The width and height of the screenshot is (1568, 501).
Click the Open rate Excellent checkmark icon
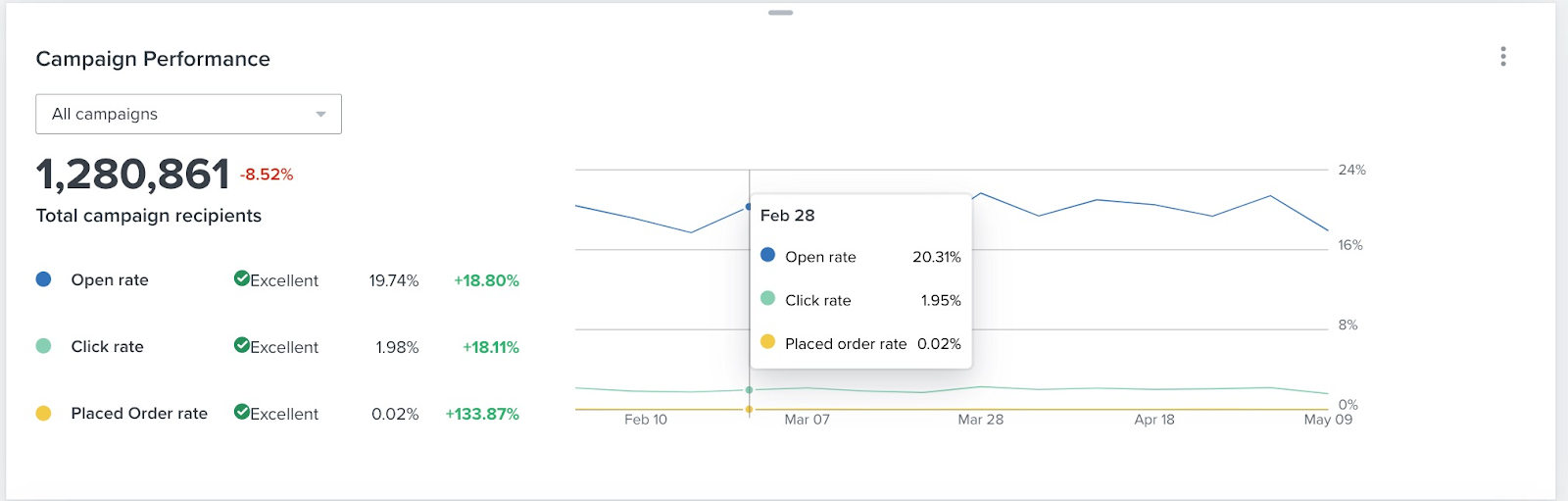coord(241,278)
